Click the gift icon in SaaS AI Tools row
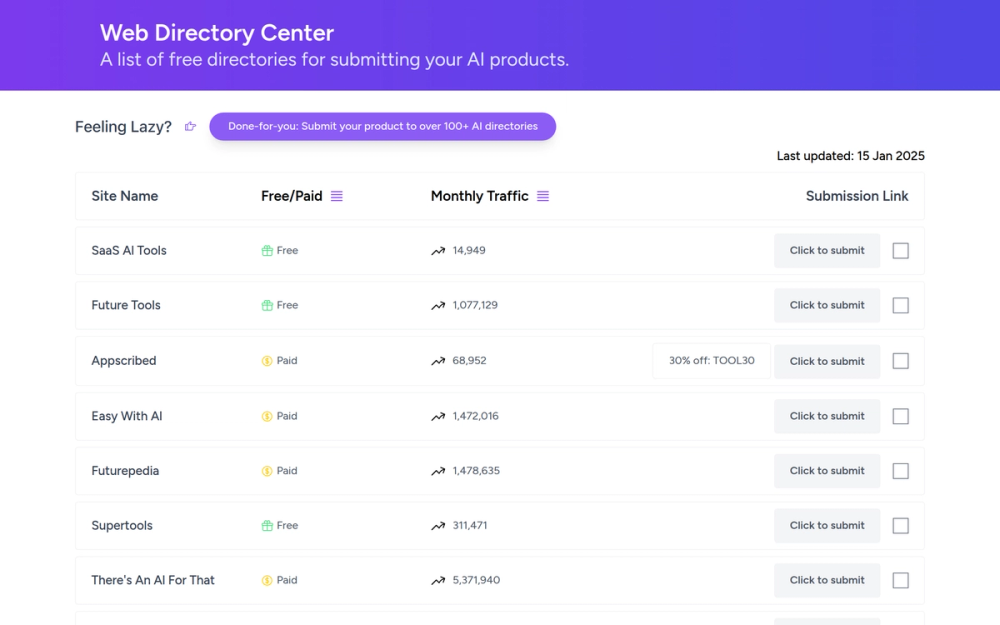The width and height of the screenshot is (1000, 625). pyautogui.click(x=267, y=251)
